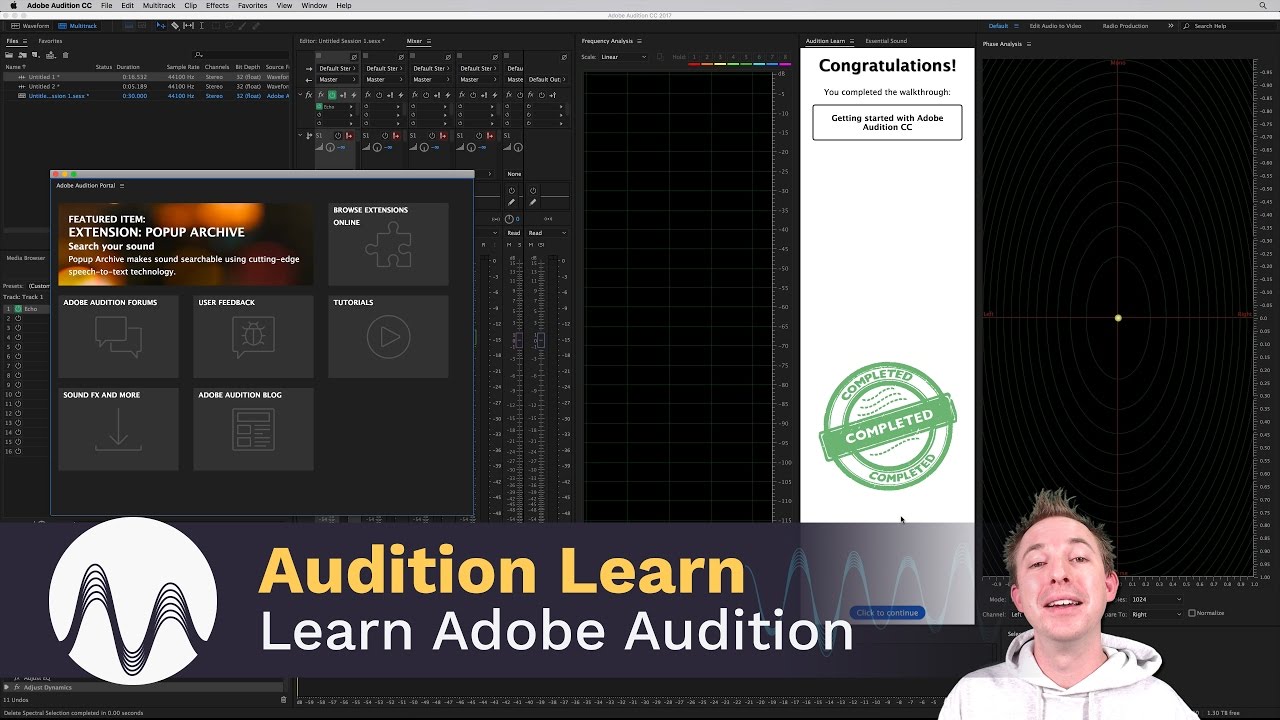Open the Sound FX and More download tile
The height and width of the screenshot is (720, 1280).
tap(118, 429)
